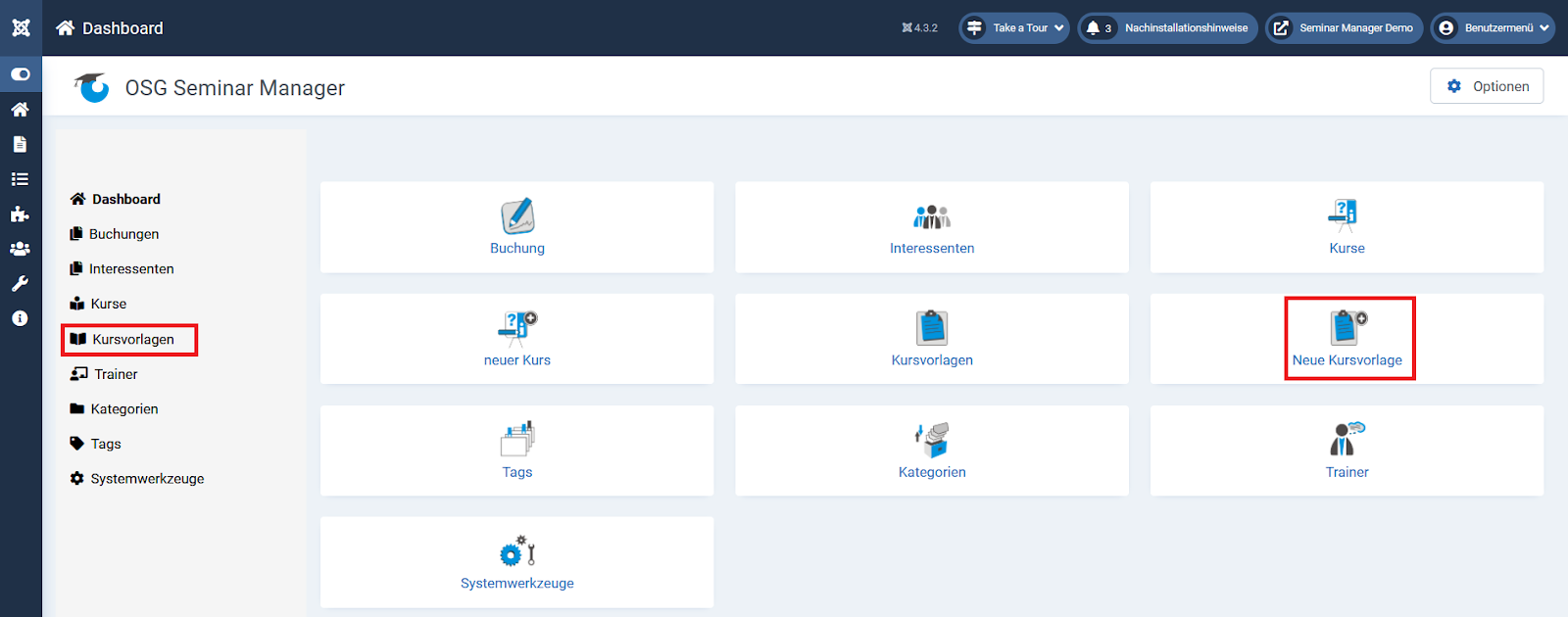Click the Trainer tile icon

pyautogui.click(x=1347, y=439)
